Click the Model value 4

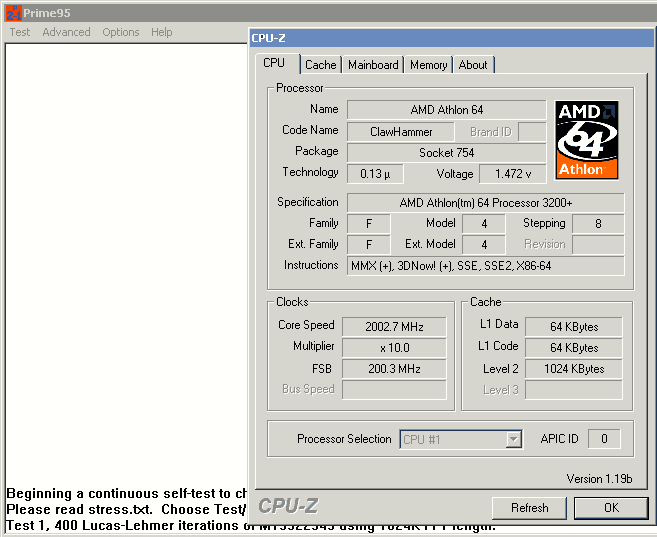[x=484, y=224]
